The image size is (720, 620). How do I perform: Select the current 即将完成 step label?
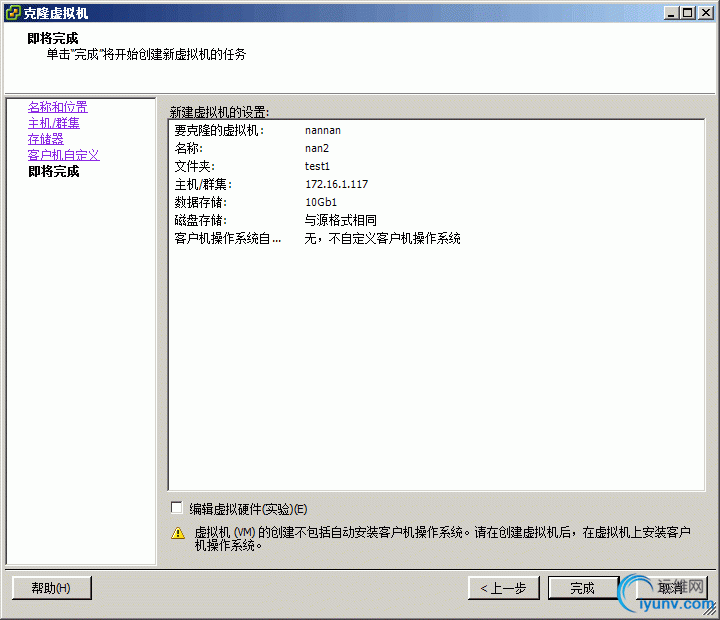pyautogui.click(x=54, y=171)
